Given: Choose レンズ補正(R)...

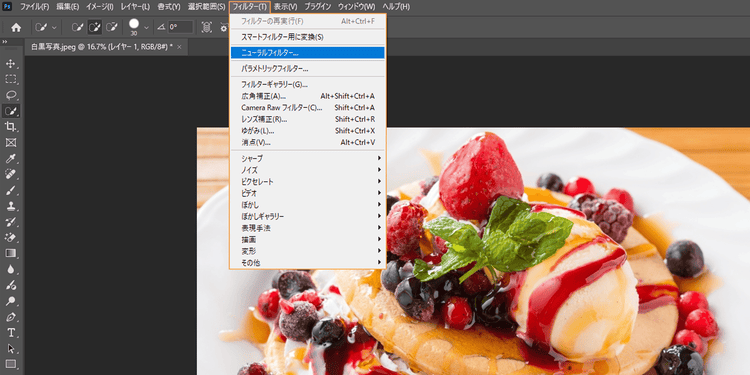Looking at the screenshot, I should pos(307,119).
